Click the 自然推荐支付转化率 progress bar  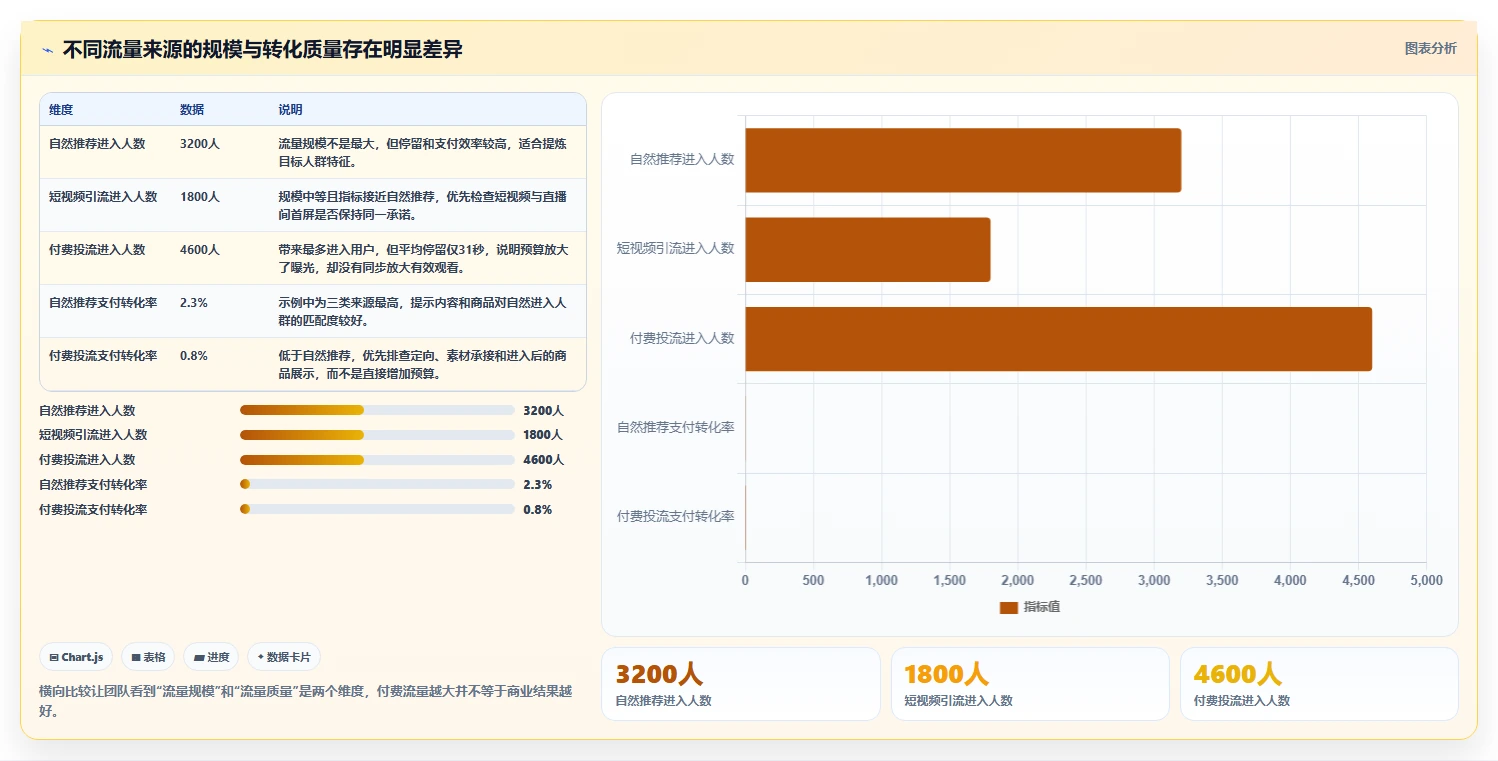click(x=377, y=484)
